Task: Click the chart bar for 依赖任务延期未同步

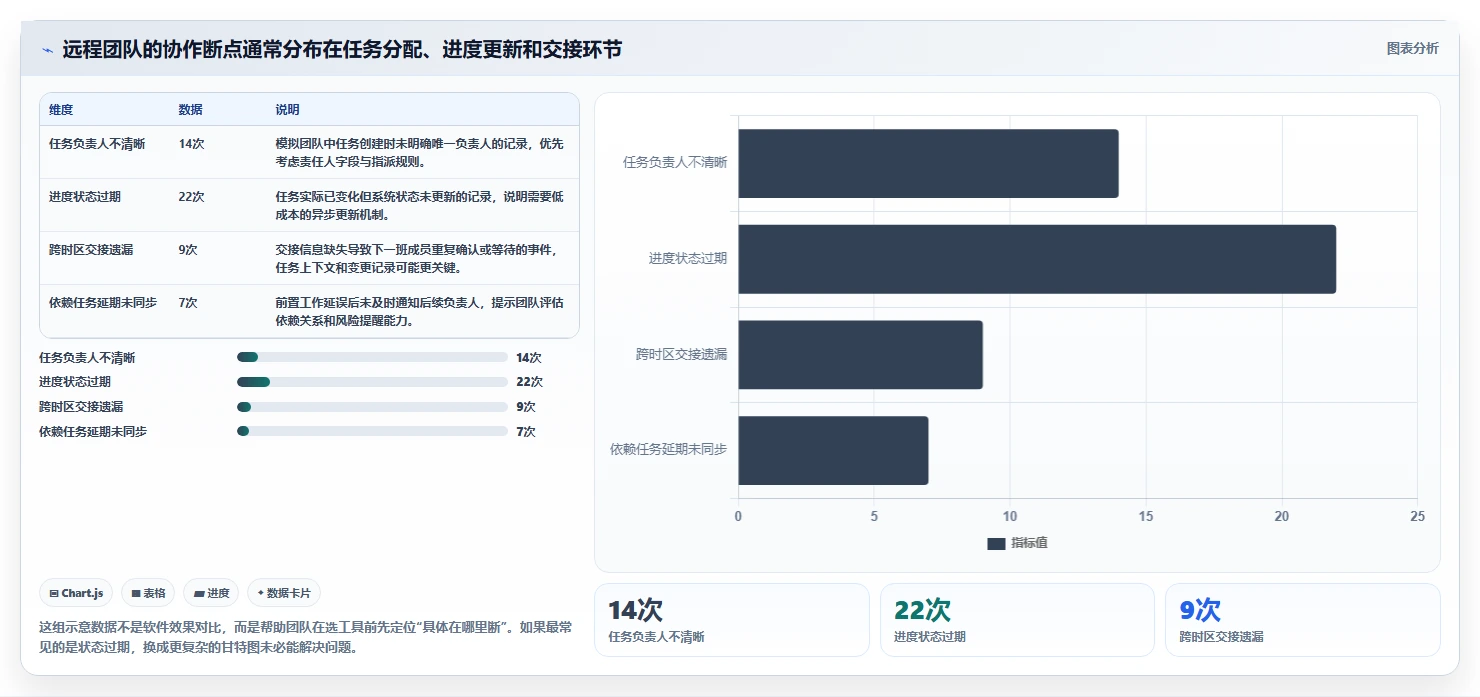Action: tap(833, 451)
